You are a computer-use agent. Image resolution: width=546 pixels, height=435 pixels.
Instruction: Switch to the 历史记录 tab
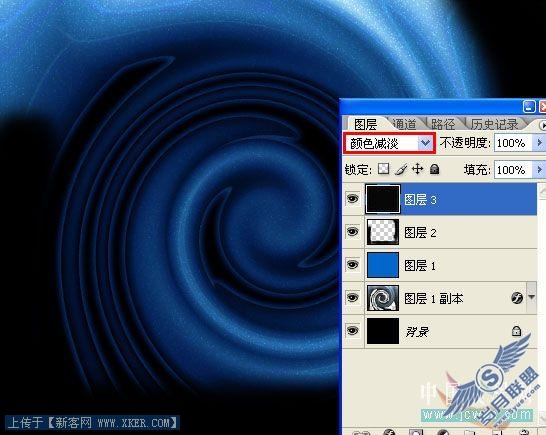(494, 124)
